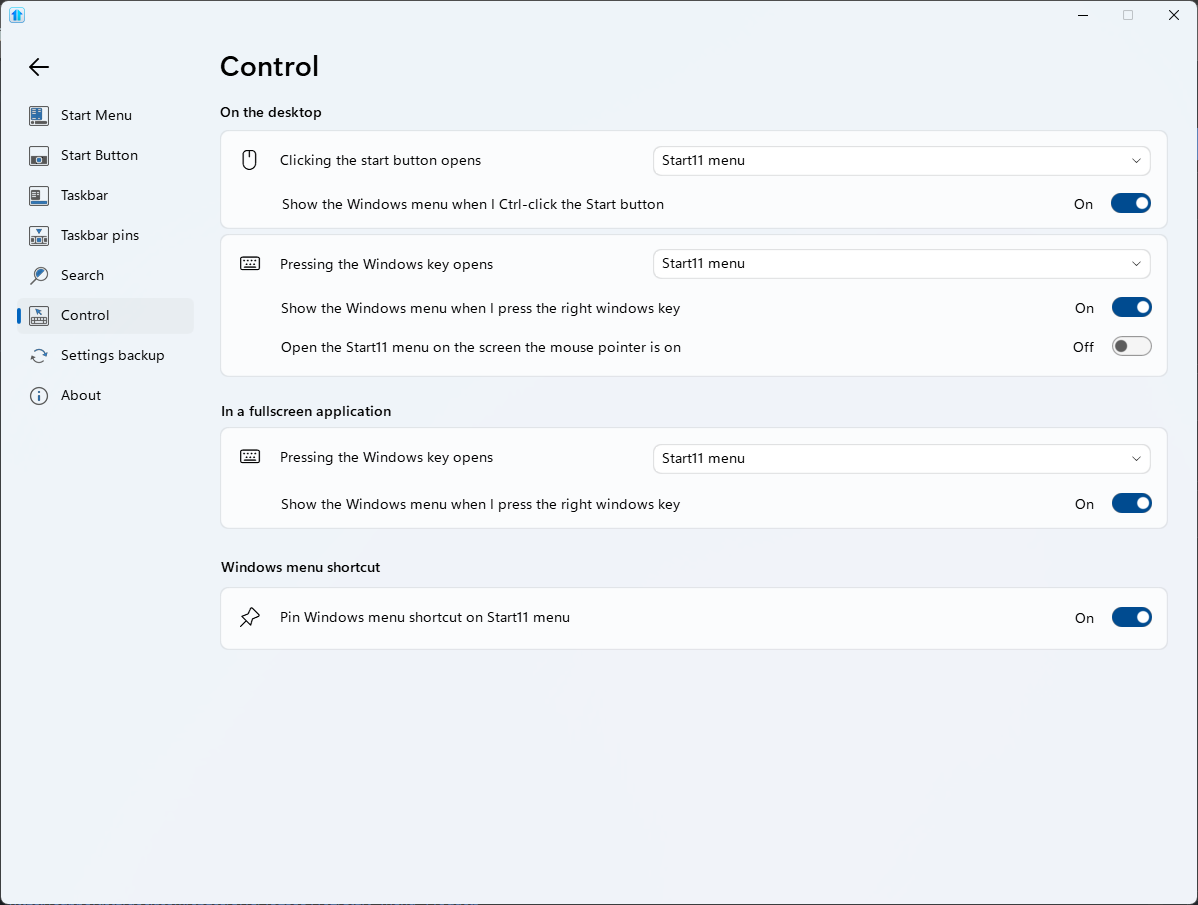Select Control in the sidebar
This screenshot has height=905, width=1198.
click(x=105, y=315)
